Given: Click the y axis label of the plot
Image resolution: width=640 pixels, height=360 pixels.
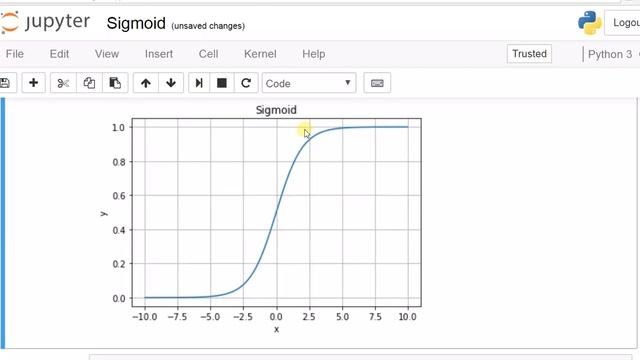Looking at the screenshot, I should [104, 213].
